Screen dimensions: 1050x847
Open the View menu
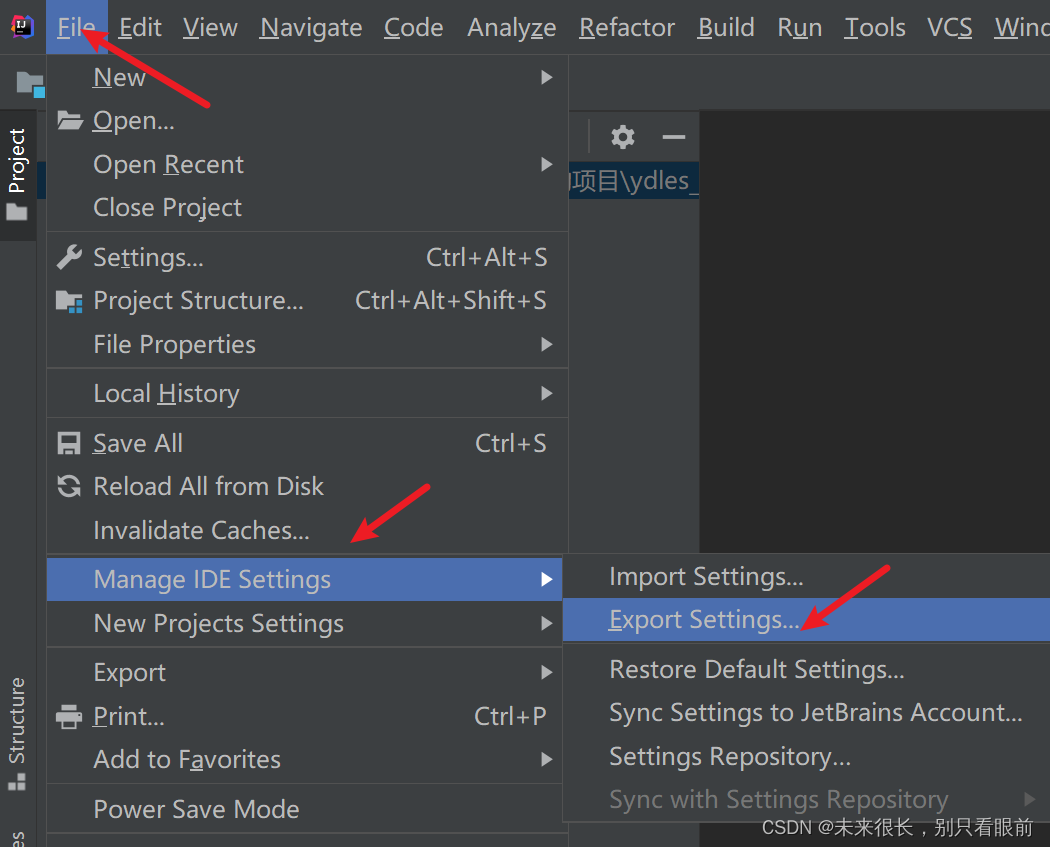click(x=210, y=27)
